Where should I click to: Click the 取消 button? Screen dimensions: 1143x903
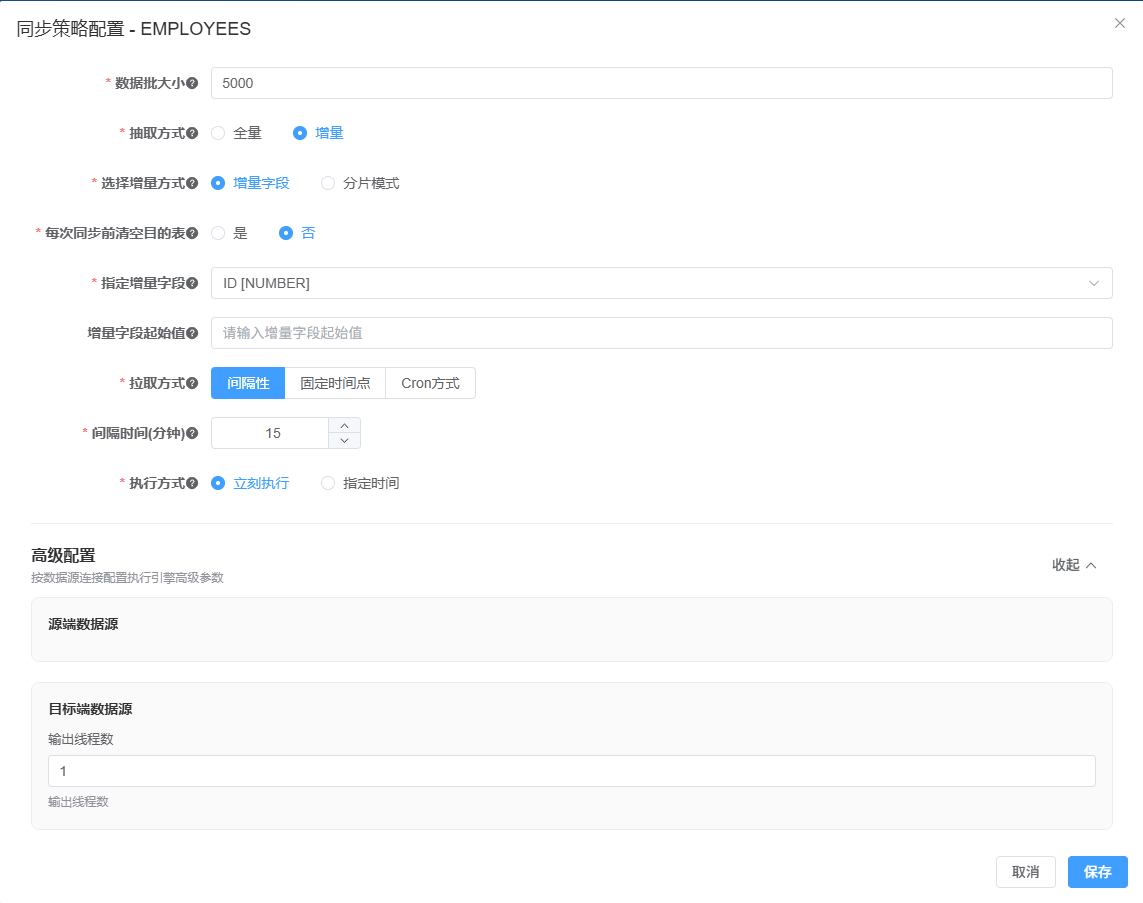point(1026,872)
